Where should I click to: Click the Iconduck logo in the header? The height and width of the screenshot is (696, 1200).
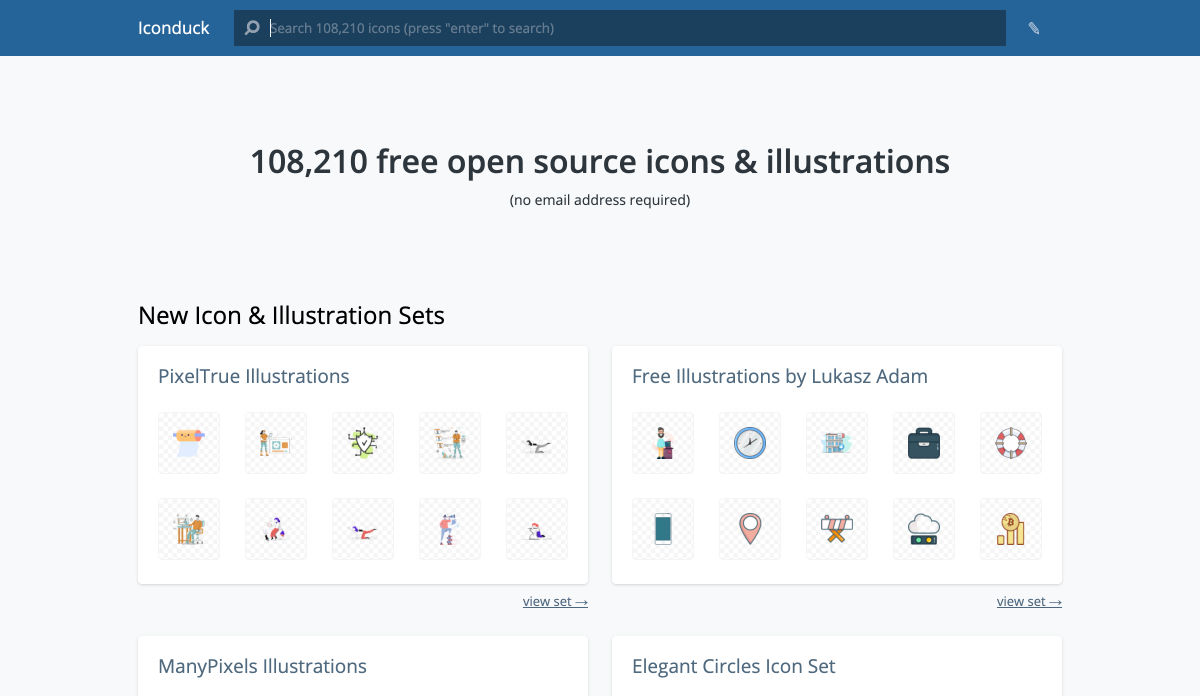coord(173,28)
